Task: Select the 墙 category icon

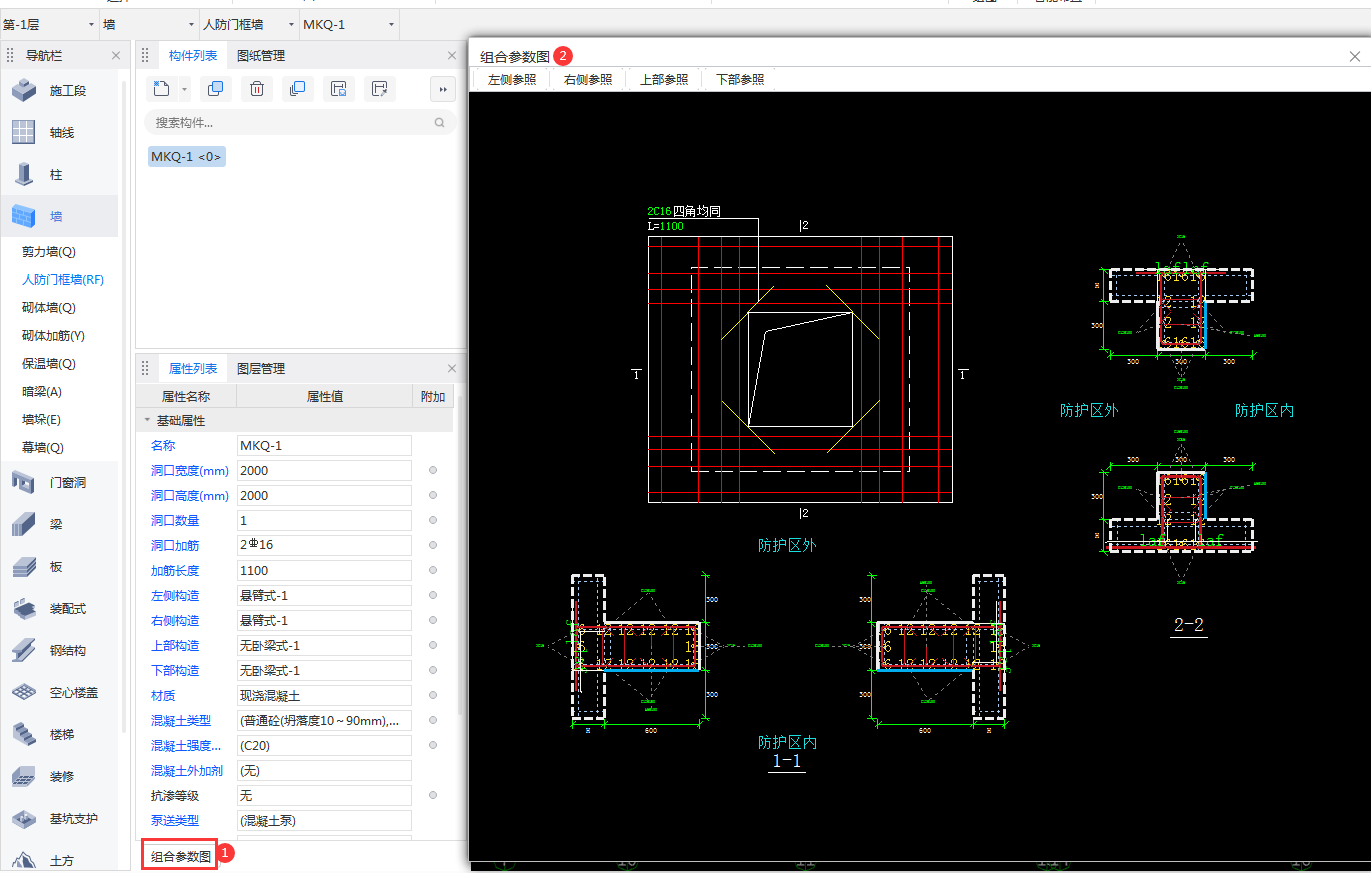Action: tap(24, 216)
